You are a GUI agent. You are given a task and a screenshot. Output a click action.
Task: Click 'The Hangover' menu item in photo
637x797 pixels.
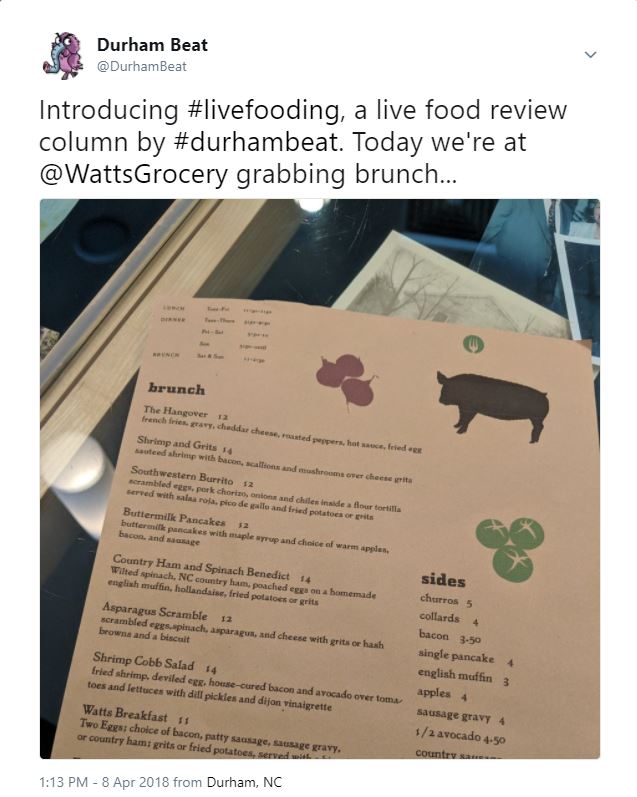coord(177,411)
